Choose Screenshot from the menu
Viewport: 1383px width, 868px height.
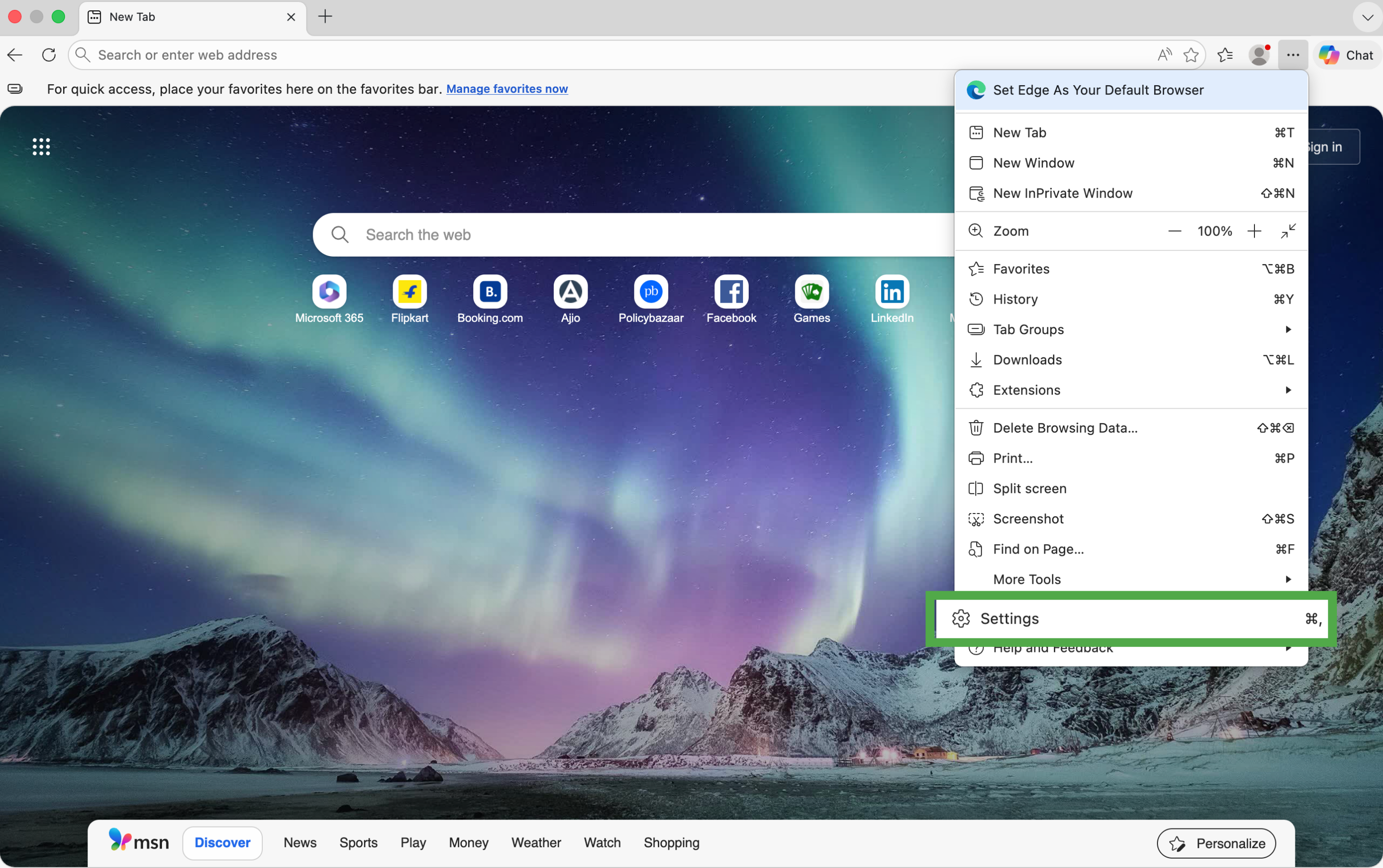coord(1131,519)
